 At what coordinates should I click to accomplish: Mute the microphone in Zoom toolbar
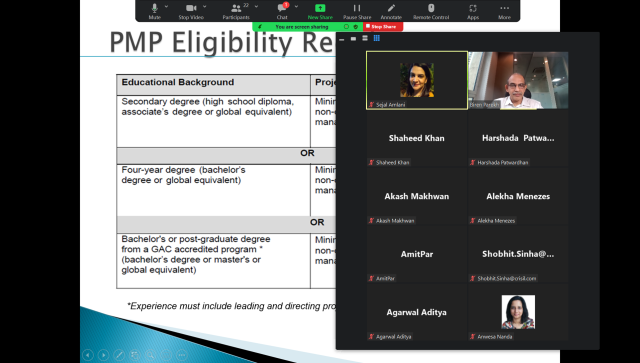click(x=154, y=11)
